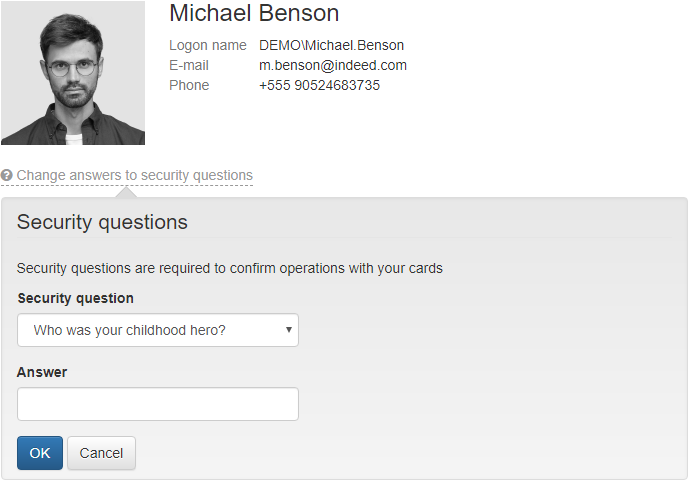Viewport: 689px width, 481px height.
Task: Click the dropdown arrow of security question
Action: click(x=288, y=329)
